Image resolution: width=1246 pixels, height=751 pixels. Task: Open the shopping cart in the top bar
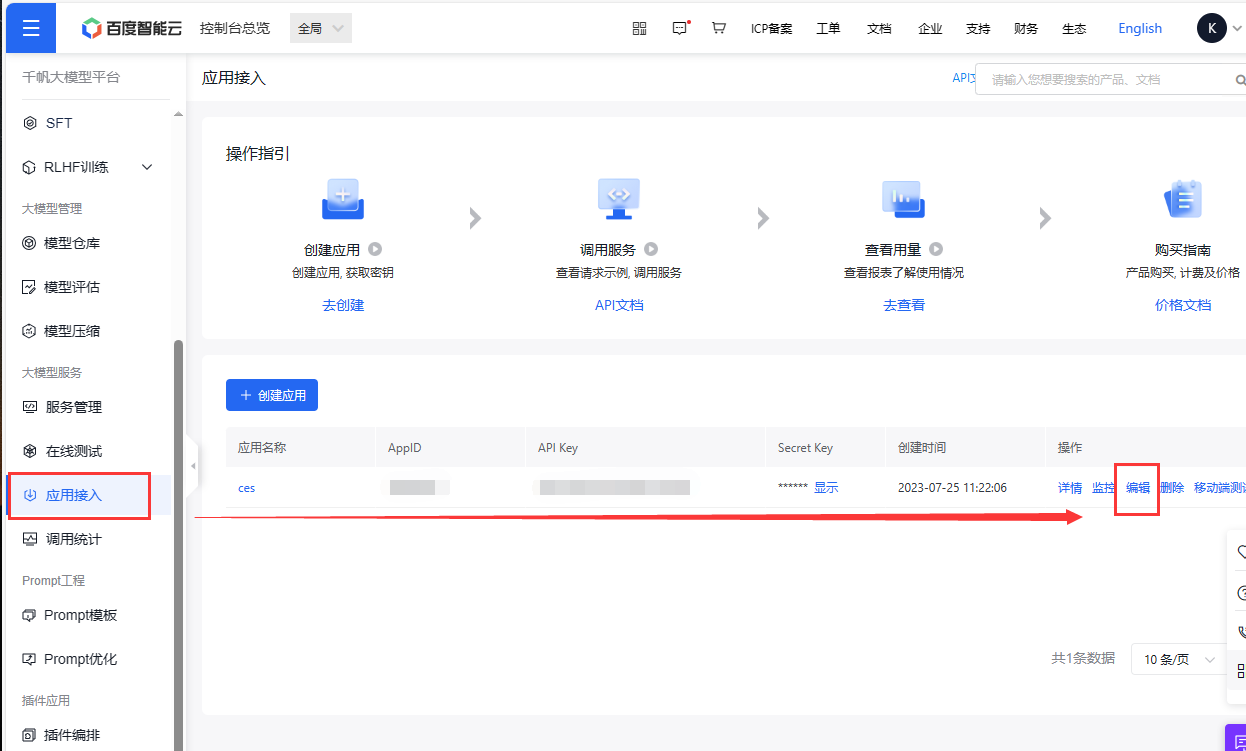coord(718,28)
